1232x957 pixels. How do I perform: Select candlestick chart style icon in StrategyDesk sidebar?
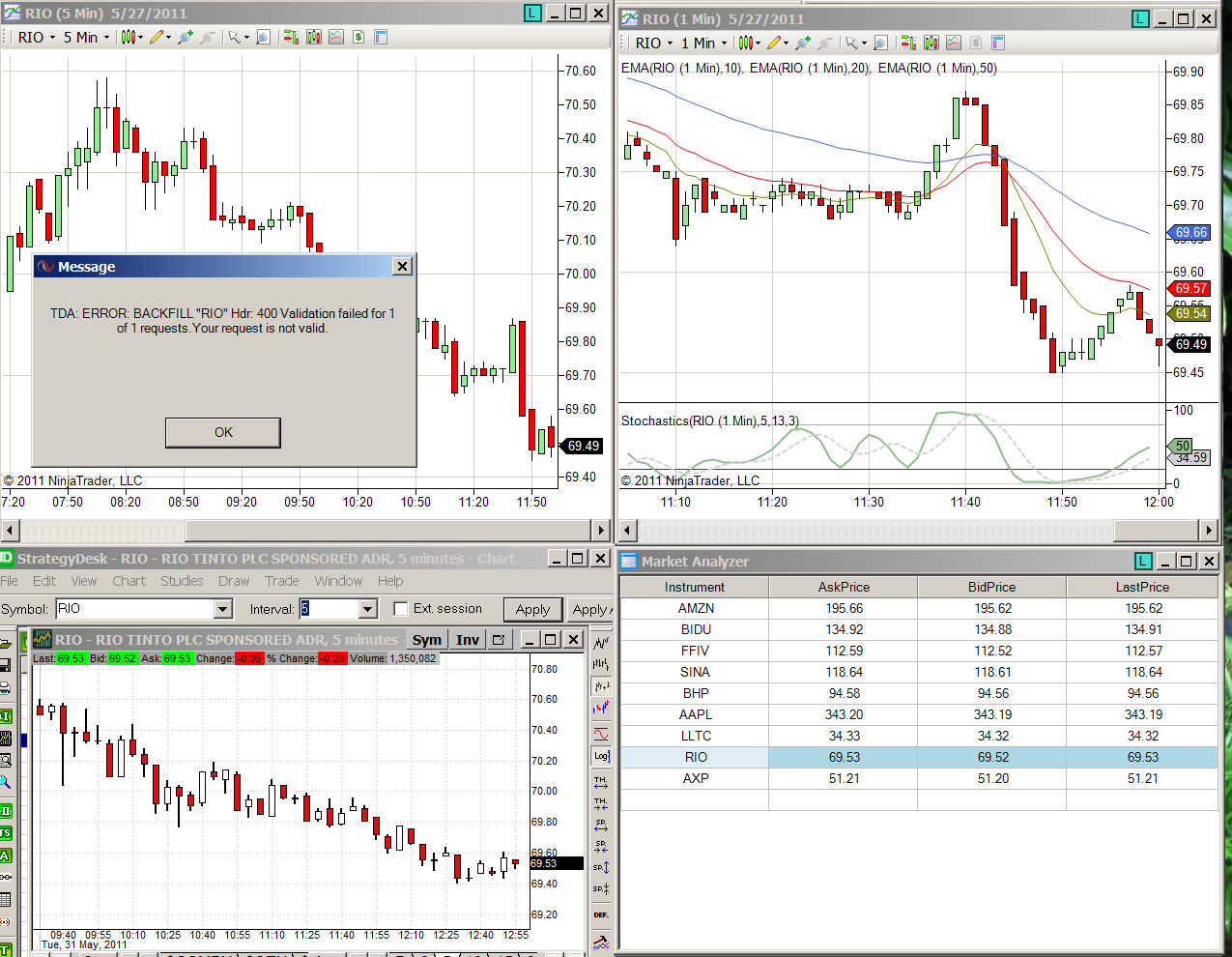601,686
